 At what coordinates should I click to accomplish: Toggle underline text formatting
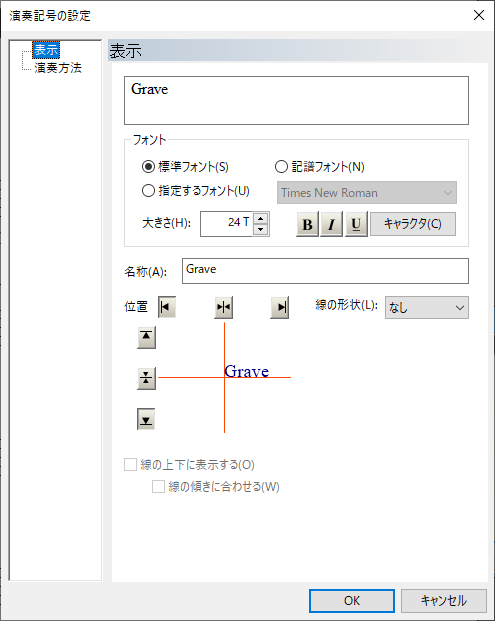point(356,224)
